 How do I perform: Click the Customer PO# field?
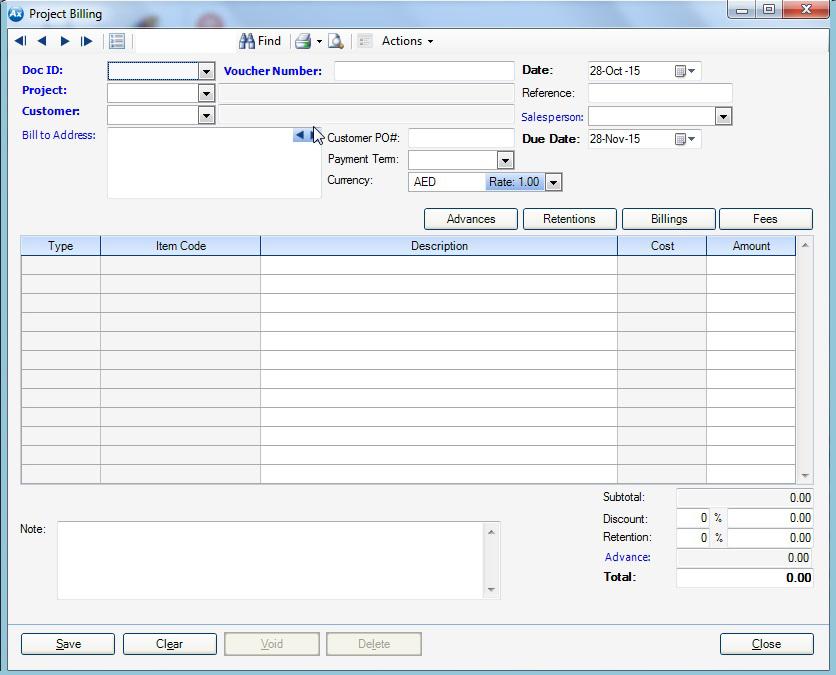pos(461,138)
